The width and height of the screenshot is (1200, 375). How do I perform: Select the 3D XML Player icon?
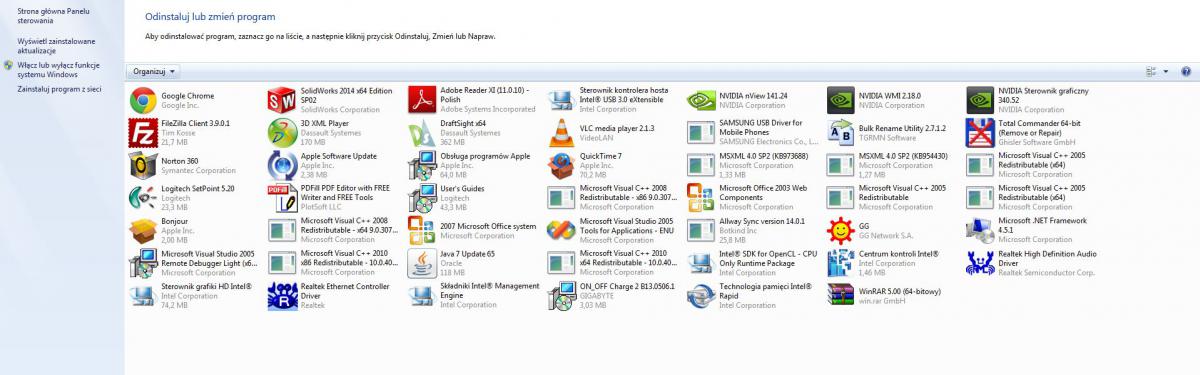(282, 132)
